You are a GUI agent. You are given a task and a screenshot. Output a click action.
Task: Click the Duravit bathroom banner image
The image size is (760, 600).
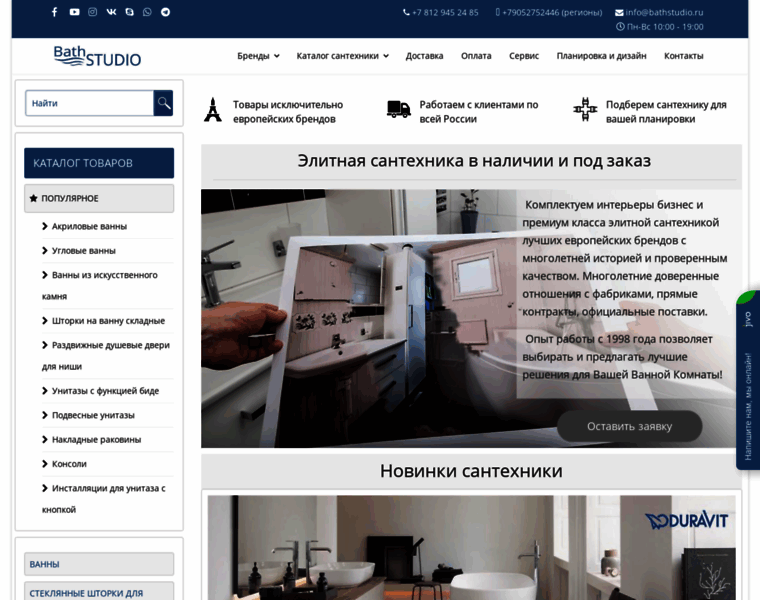pyautogui.click(x=471, y=548)
